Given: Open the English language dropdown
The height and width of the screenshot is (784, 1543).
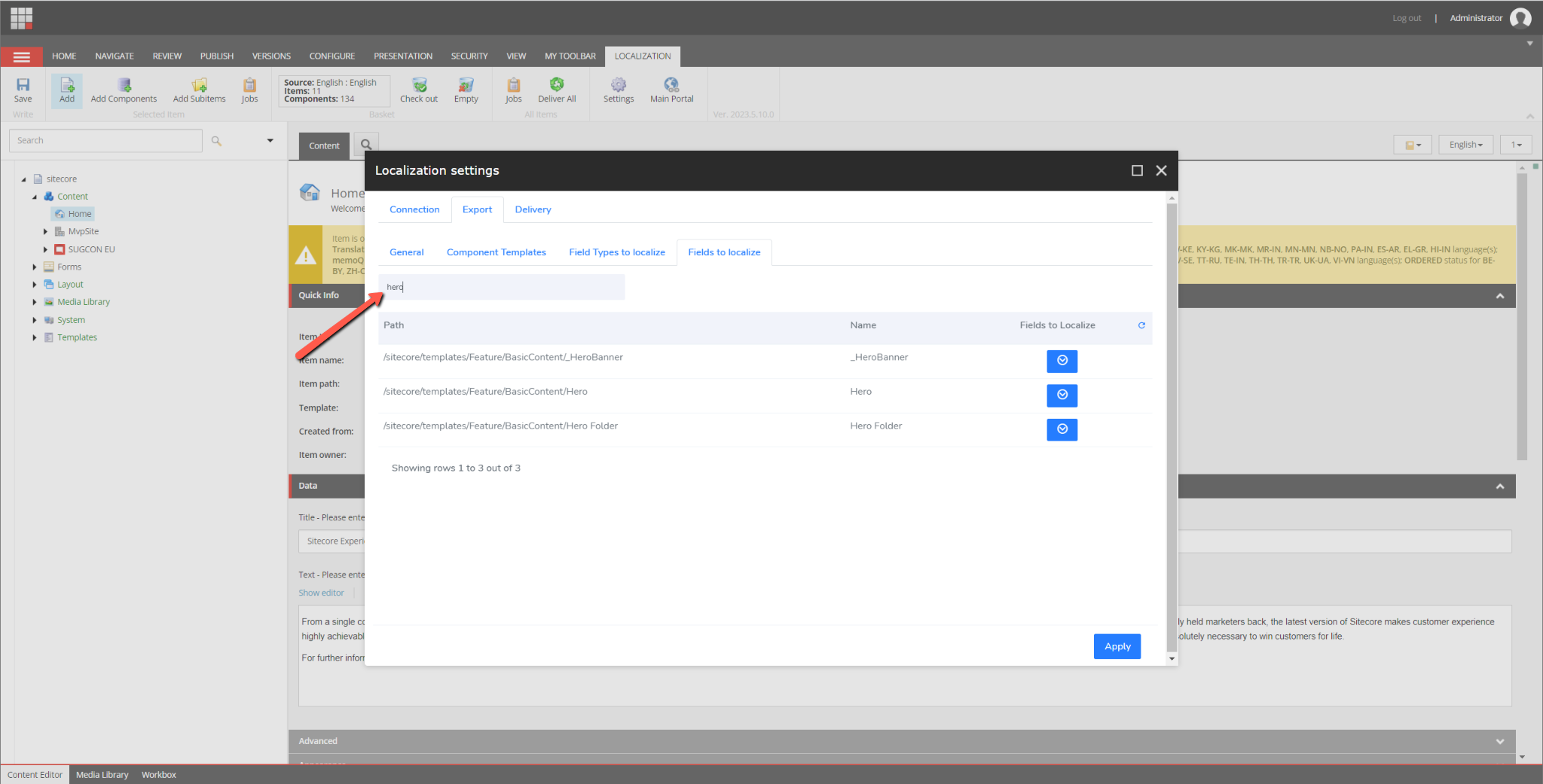Looking at the screenshot, I should (x=1465, y=145).
